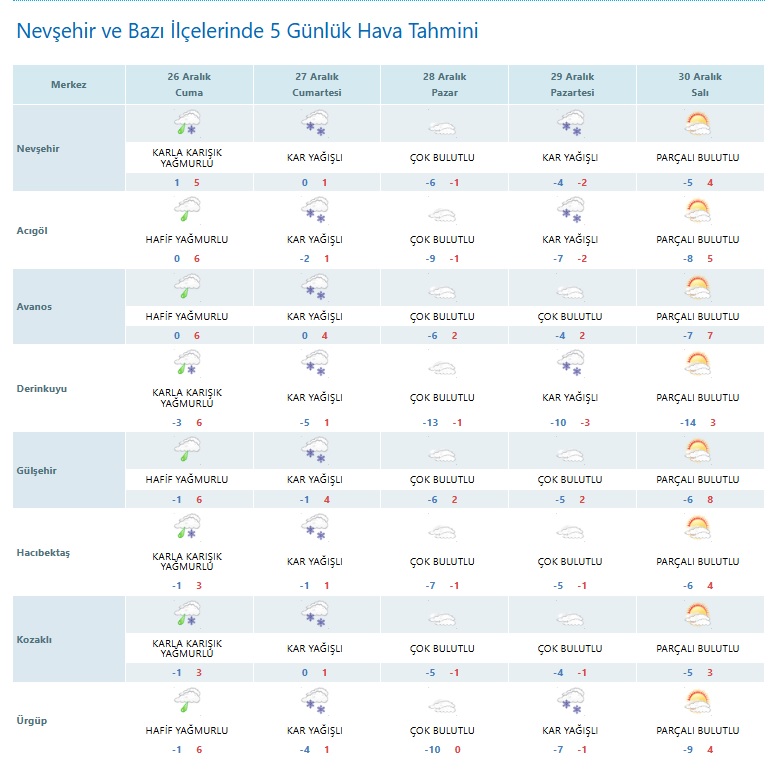
Task: Click the Avanos district name
Action: (x=35, y=306)
